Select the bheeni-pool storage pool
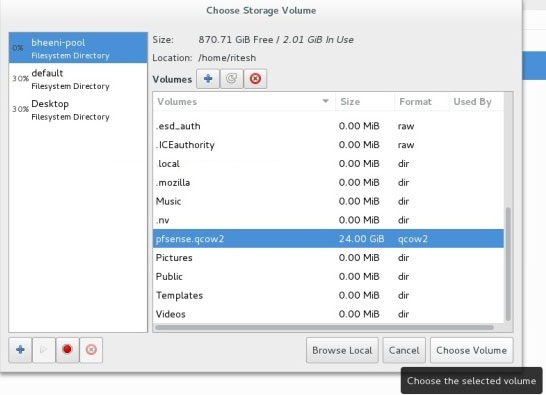This screenshot has width=546, height=395. coord(78,48)
